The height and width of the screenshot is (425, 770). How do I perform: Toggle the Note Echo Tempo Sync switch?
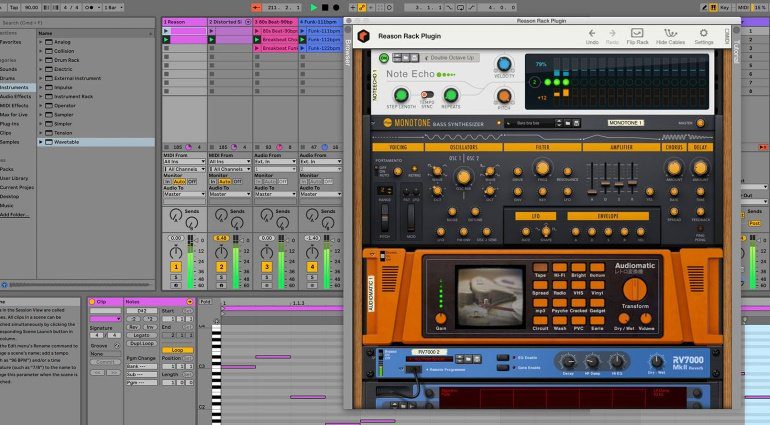point(426,96)
